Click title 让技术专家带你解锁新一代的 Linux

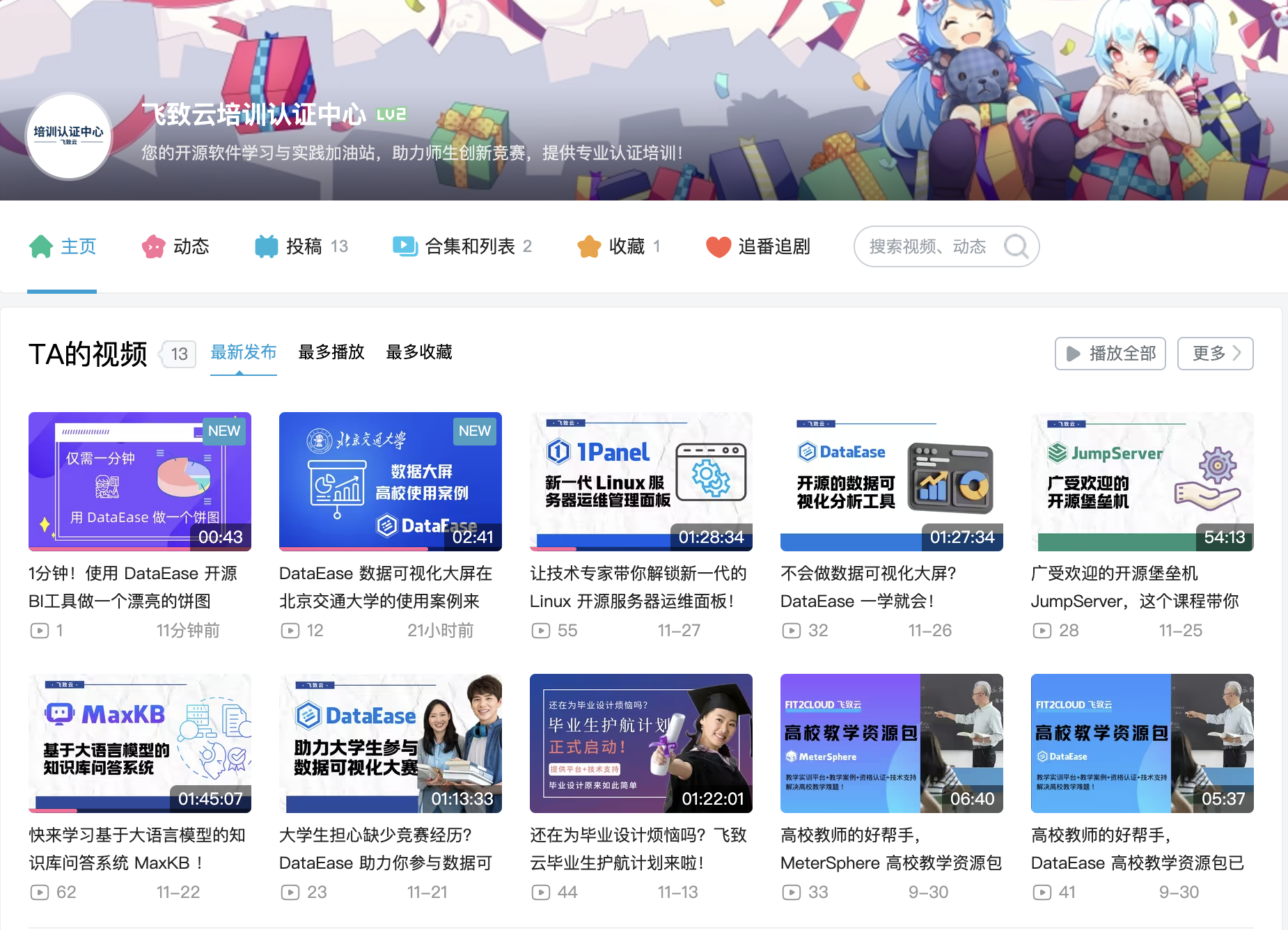(x=638, y=588)
